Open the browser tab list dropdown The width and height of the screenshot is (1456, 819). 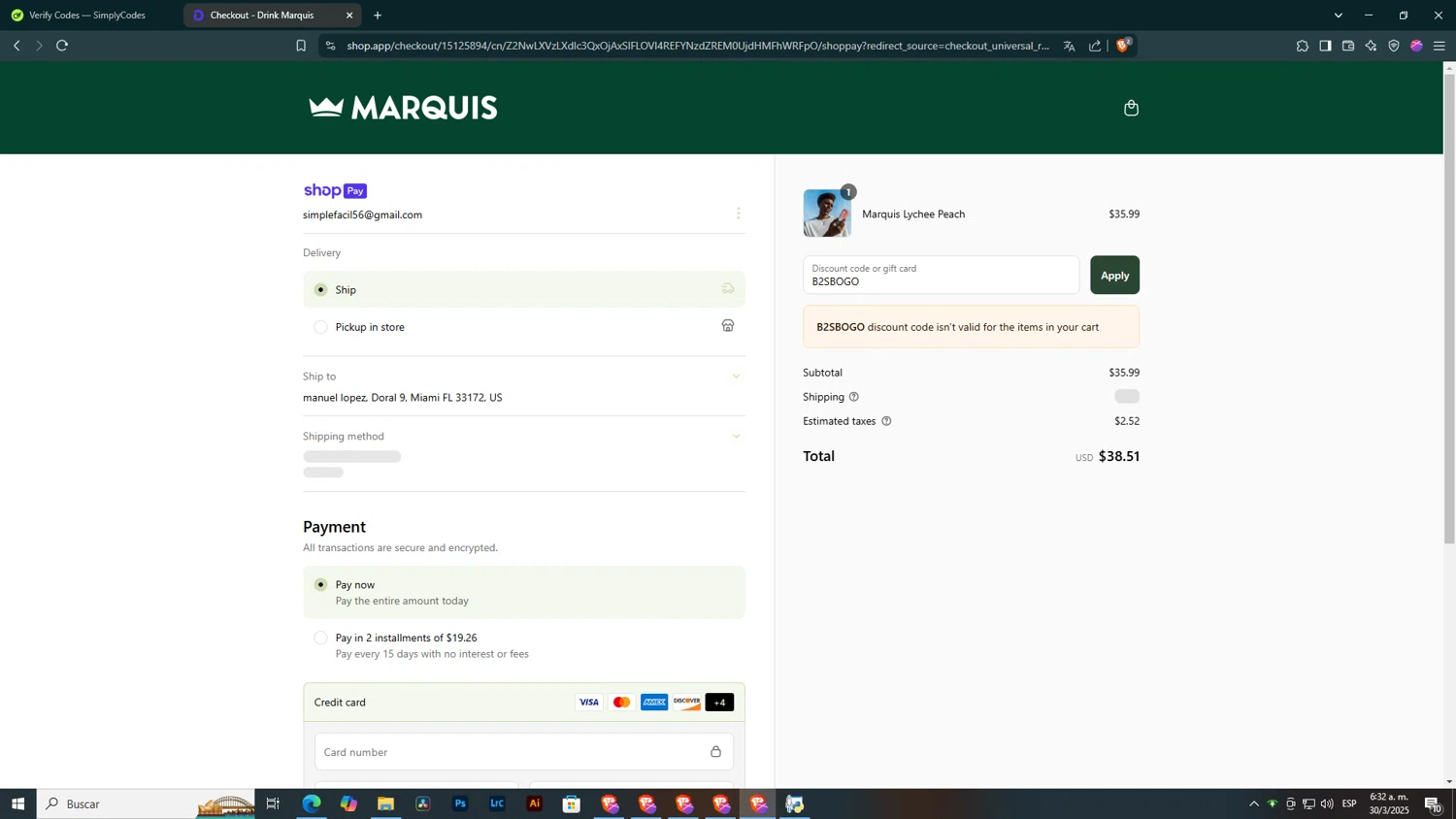point(1339,16)
